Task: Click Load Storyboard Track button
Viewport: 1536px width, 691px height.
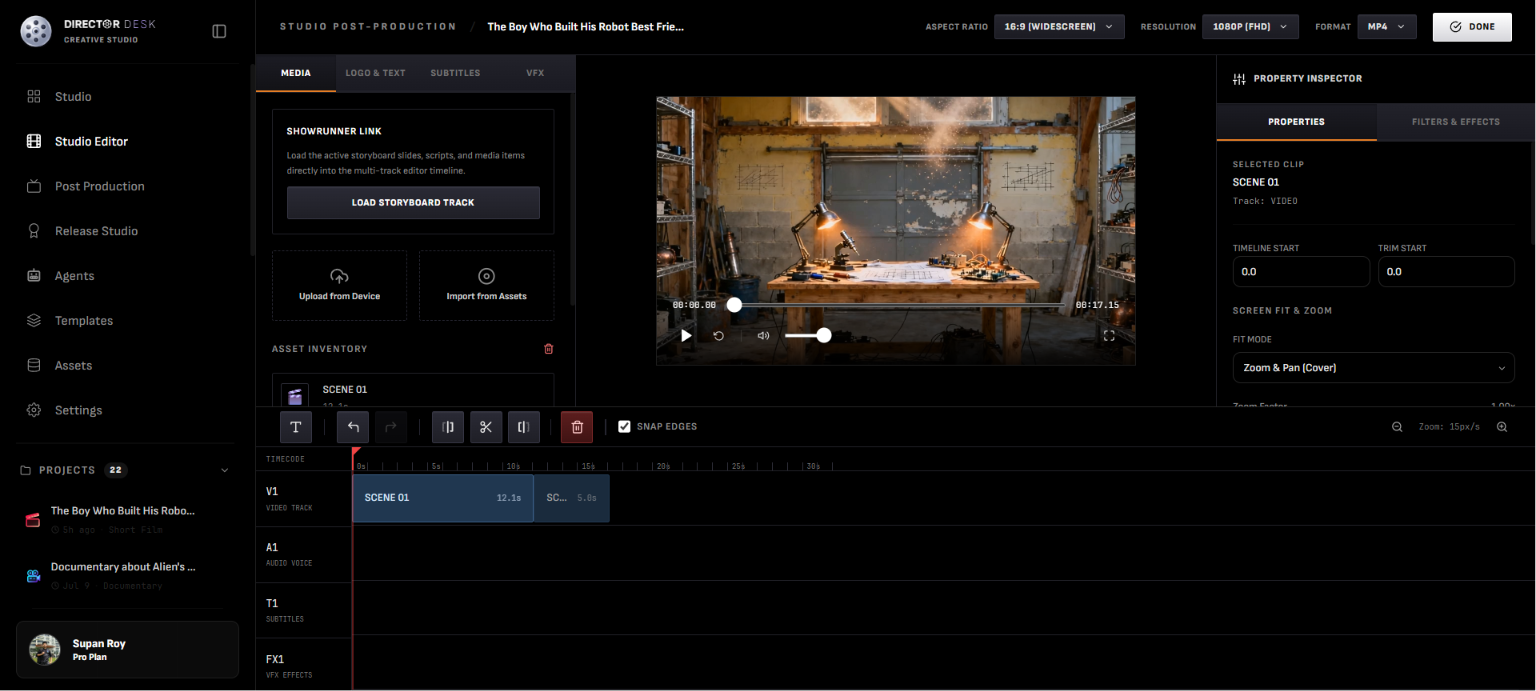Action: coord(413,202)
